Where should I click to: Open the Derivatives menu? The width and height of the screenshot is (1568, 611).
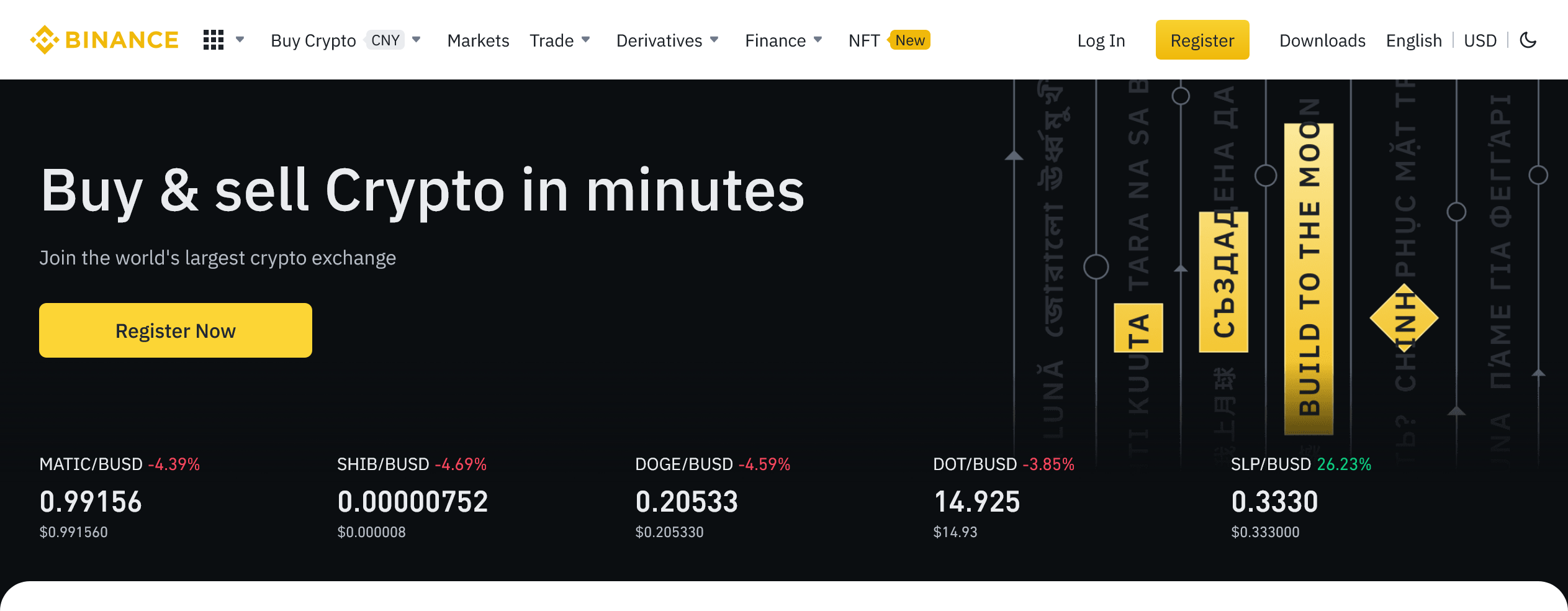pos(659,40)
